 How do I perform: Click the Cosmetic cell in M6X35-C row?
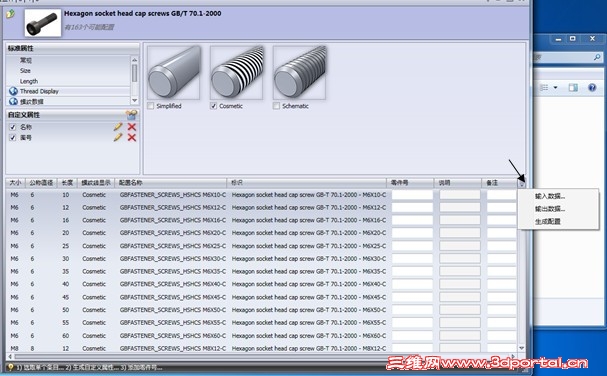tap(94, 271)
